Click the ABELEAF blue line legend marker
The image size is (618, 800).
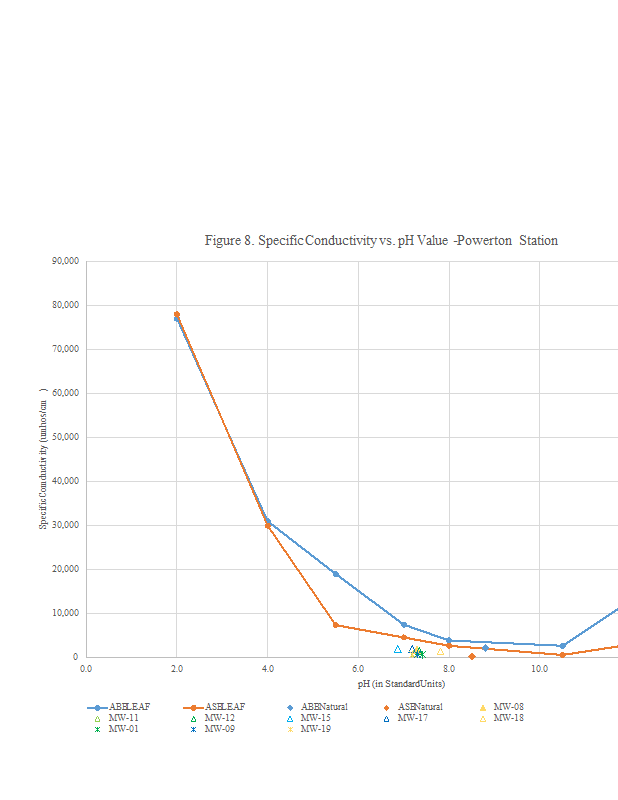(x=98, y=707)
